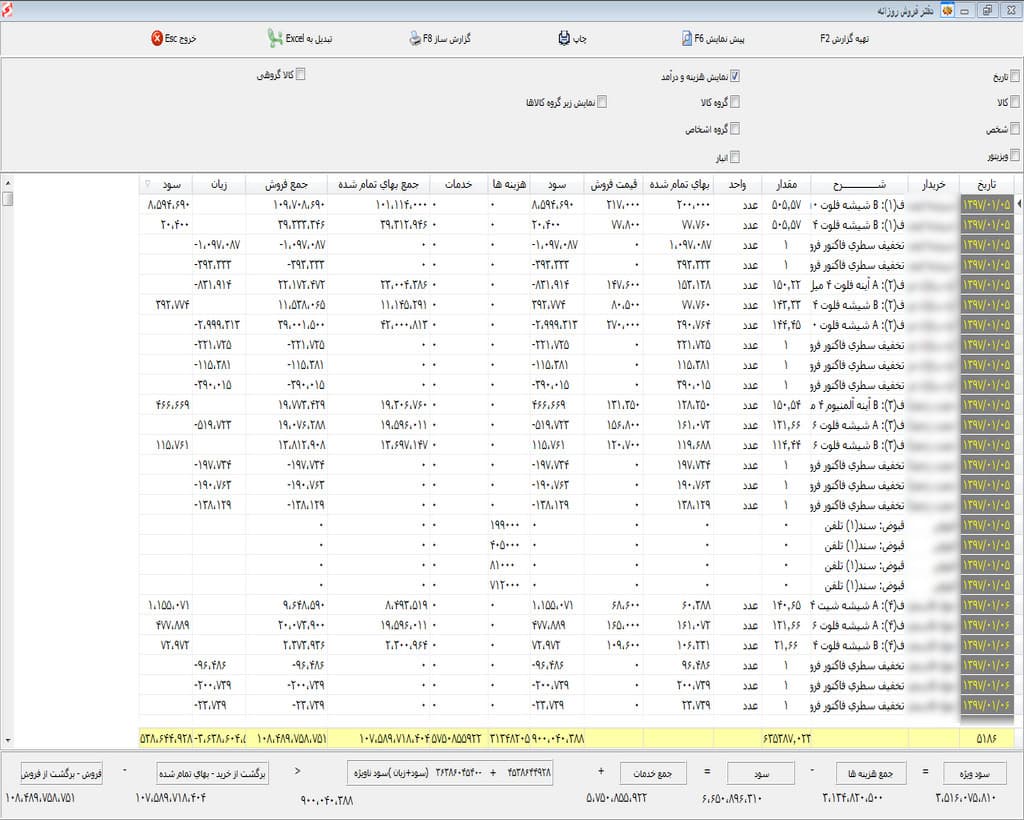Restore the window using the title bar button

pyautogui.click(x=987, y=10)
